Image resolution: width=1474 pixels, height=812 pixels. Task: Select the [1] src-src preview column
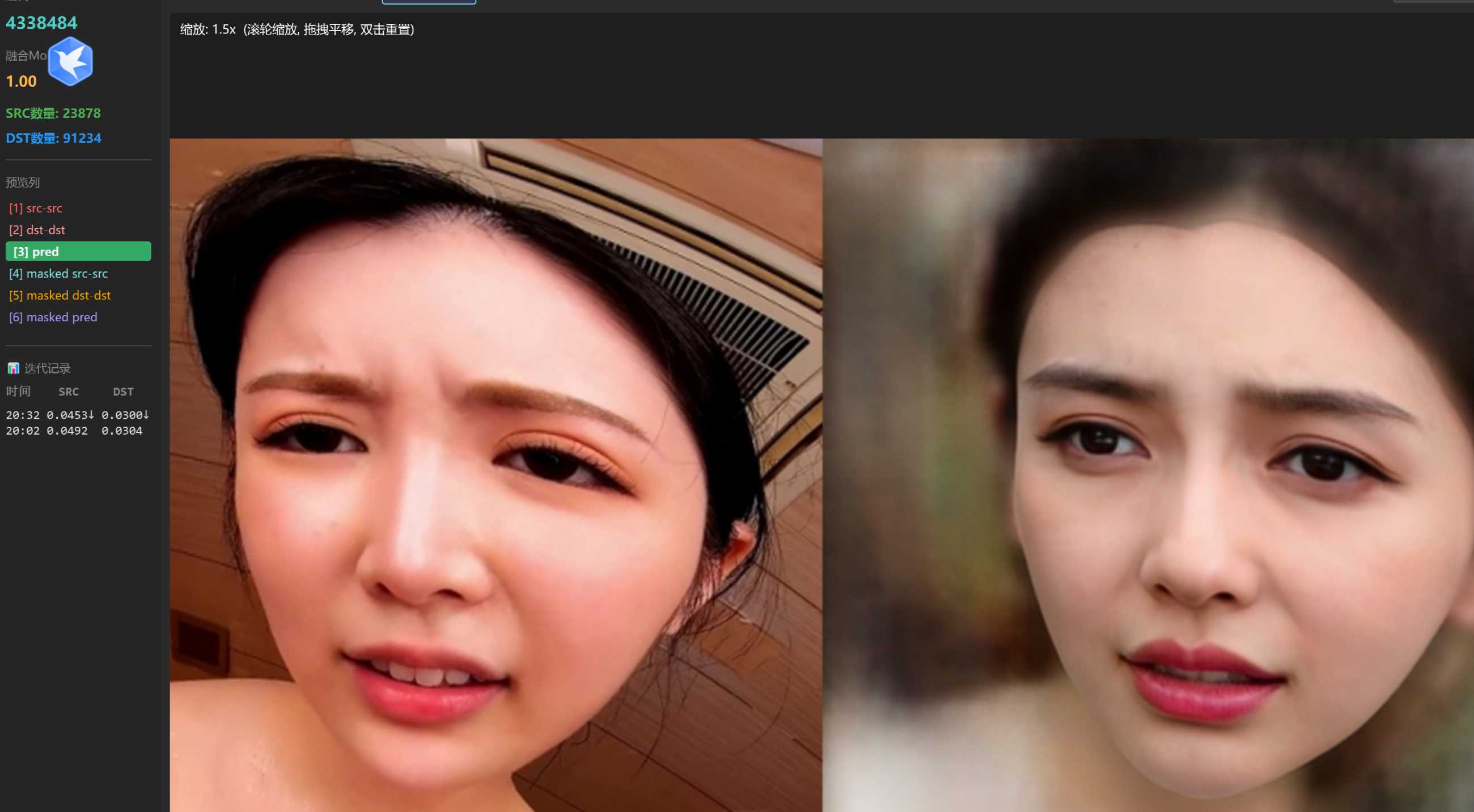pos(36,208)
